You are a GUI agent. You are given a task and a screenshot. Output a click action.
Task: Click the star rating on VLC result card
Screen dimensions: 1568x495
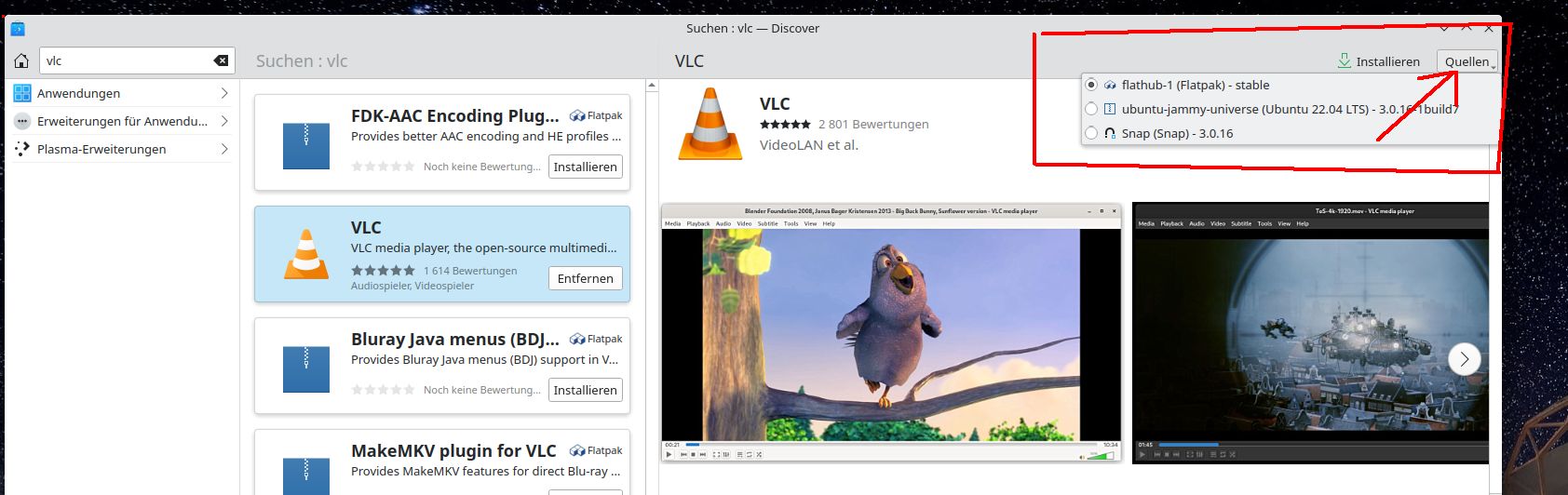(x=383, y=271)
